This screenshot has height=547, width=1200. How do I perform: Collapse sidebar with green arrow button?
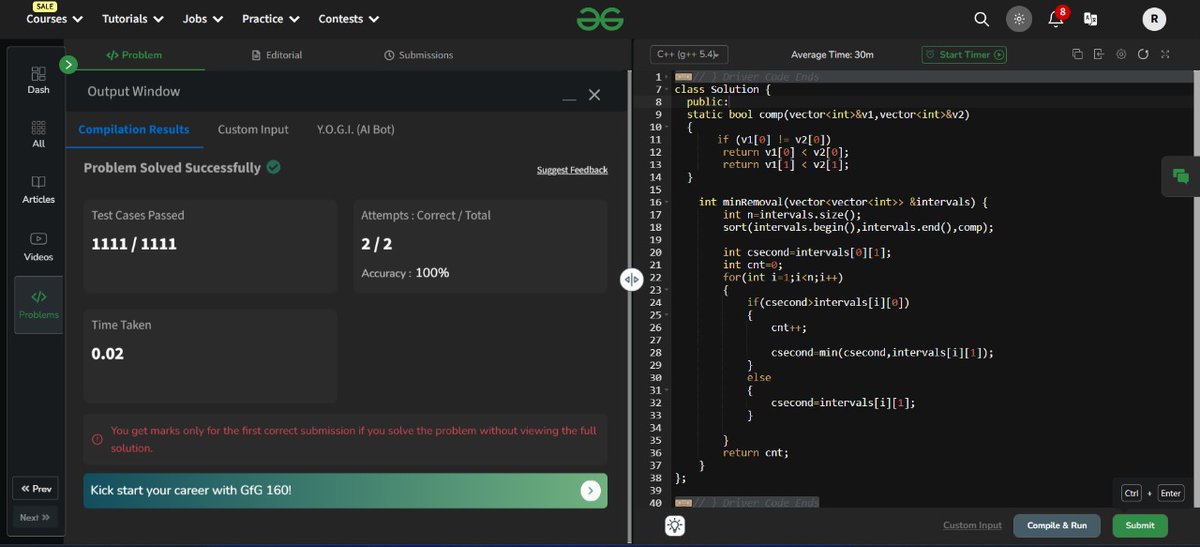(x=68, y=65)
